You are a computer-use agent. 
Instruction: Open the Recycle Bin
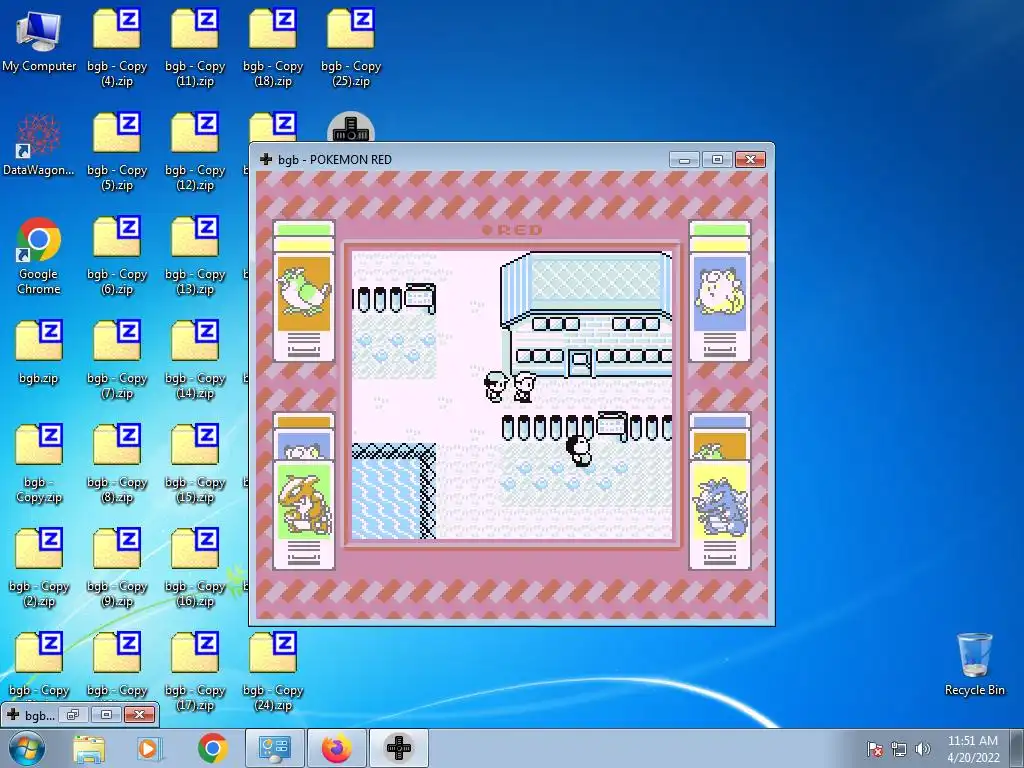974,665
